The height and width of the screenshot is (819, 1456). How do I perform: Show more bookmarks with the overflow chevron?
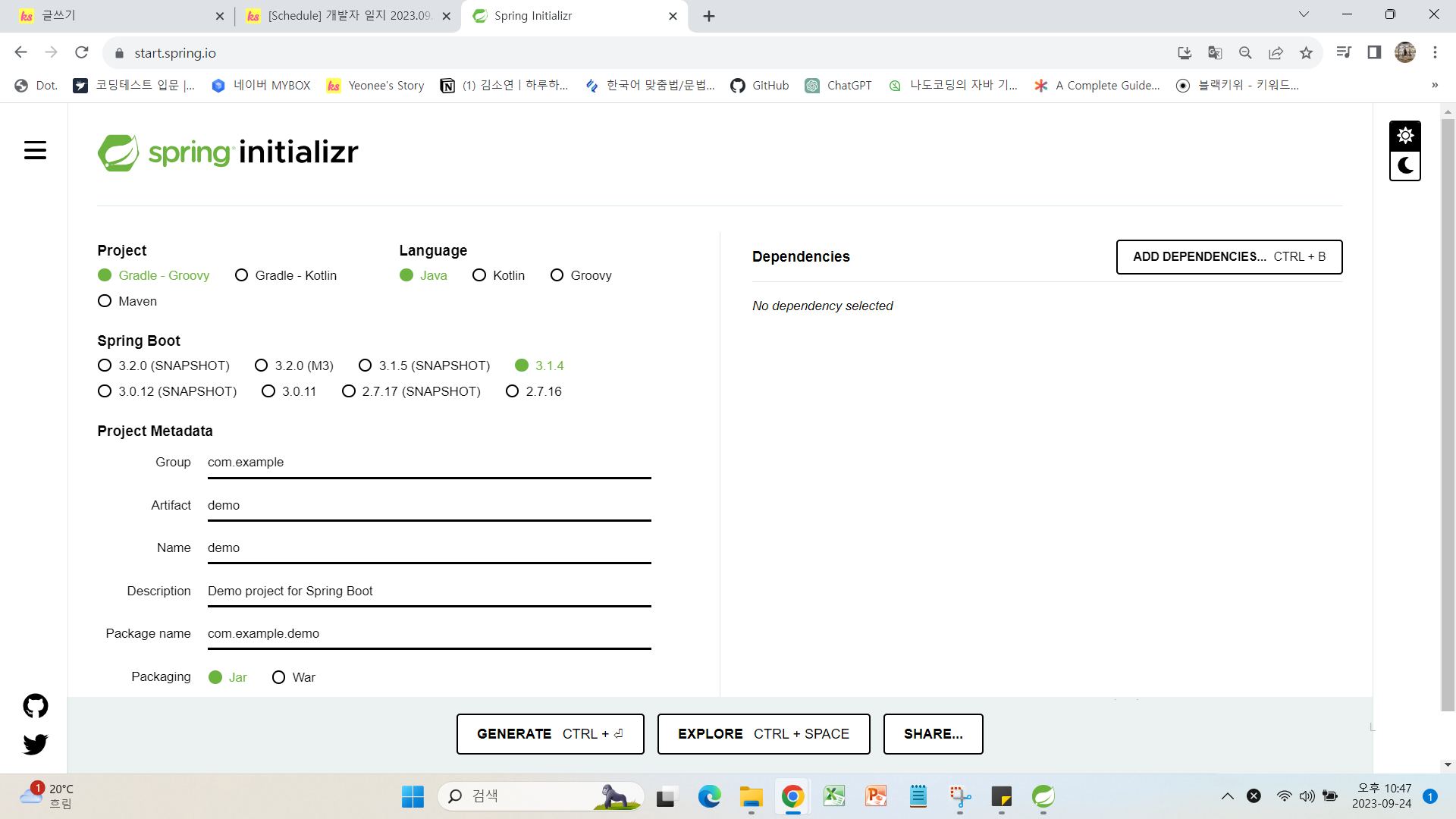1435,86
